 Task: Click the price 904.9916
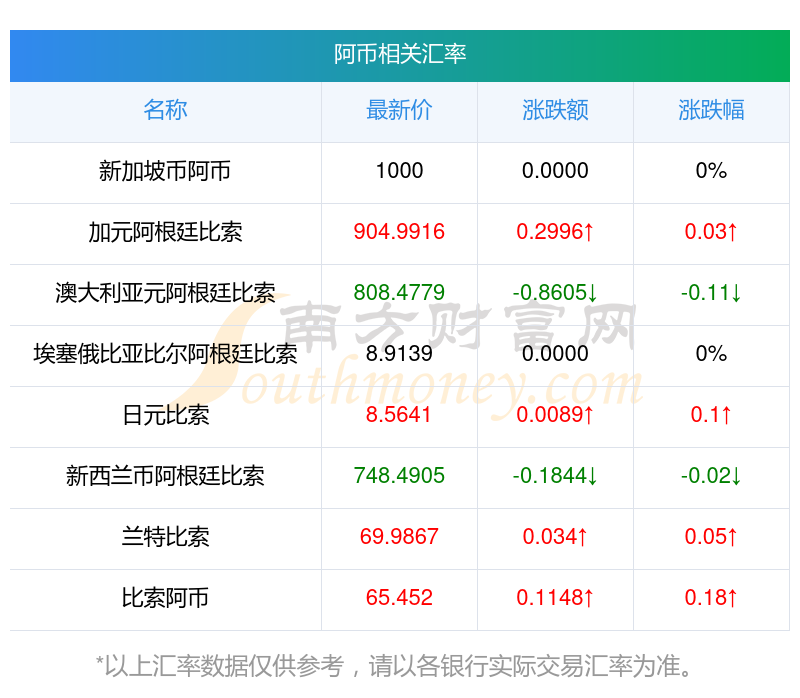coord(399,232)
